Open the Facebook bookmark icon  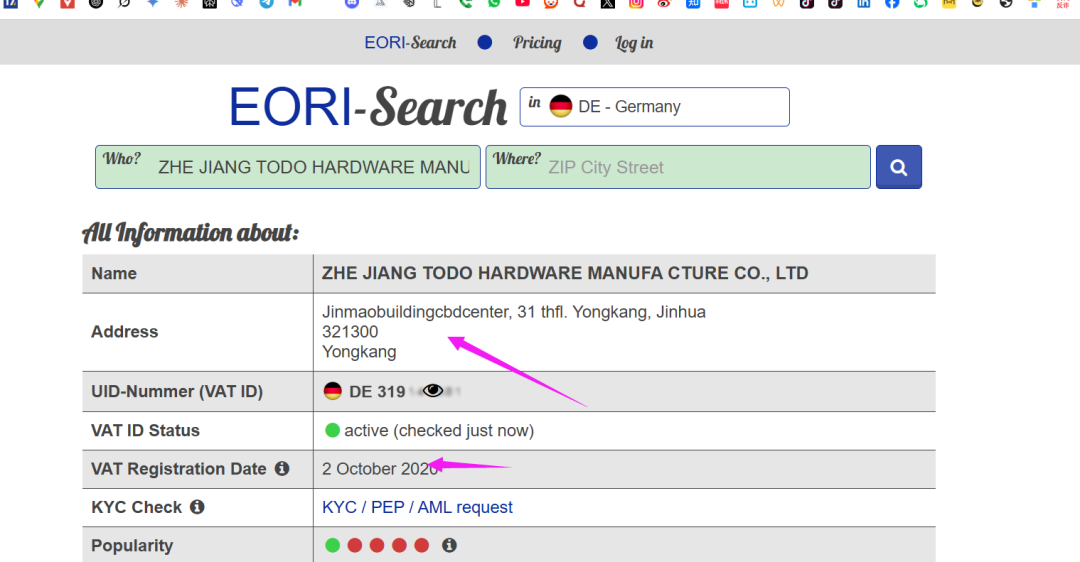tap(892, 3)
